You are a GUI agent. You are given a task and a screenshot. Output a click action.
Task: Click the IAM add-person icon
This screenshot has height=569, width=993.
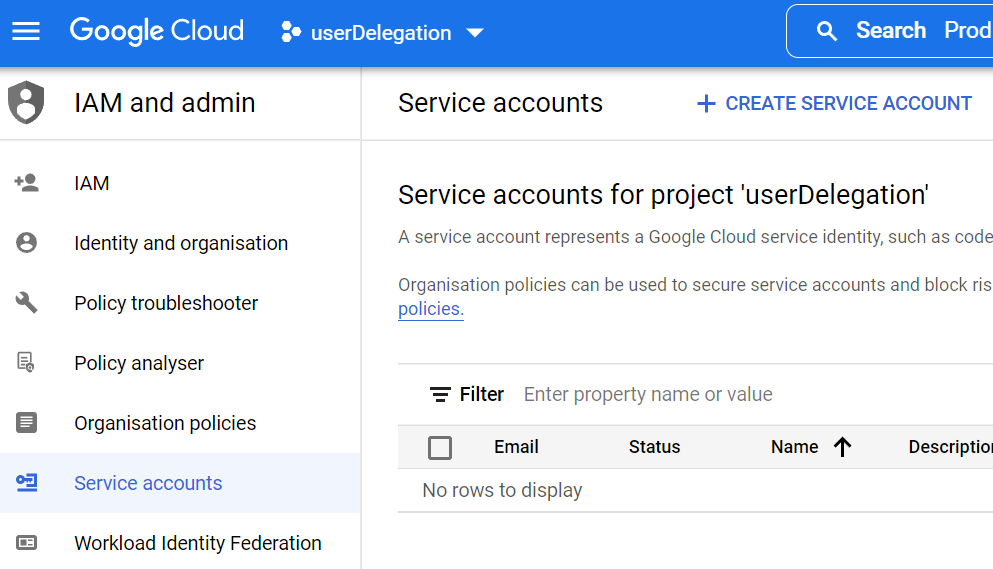pos(27,182)
